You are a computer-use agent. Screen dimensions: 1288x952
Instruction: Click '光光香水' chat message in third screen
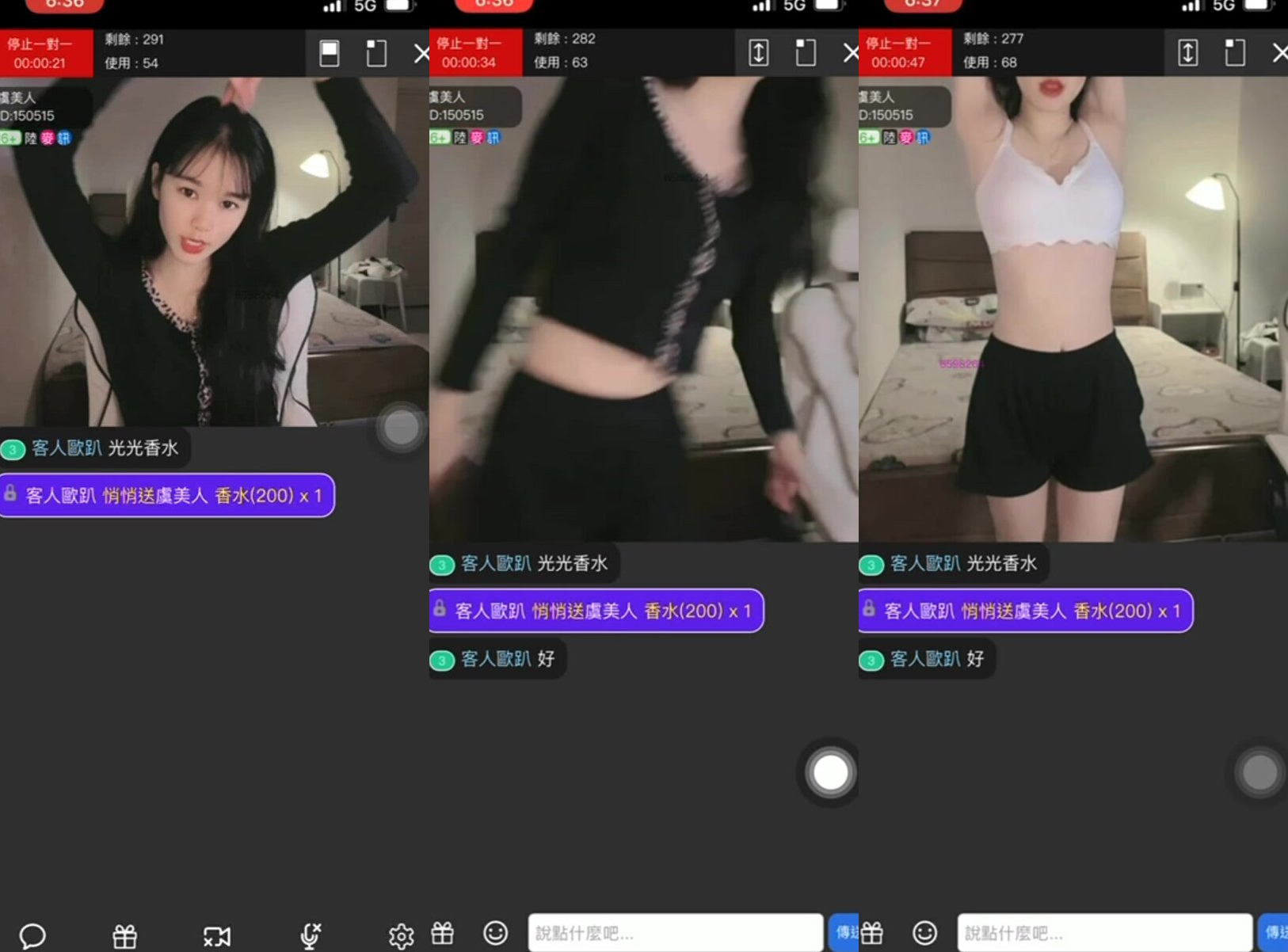point(953,564)
